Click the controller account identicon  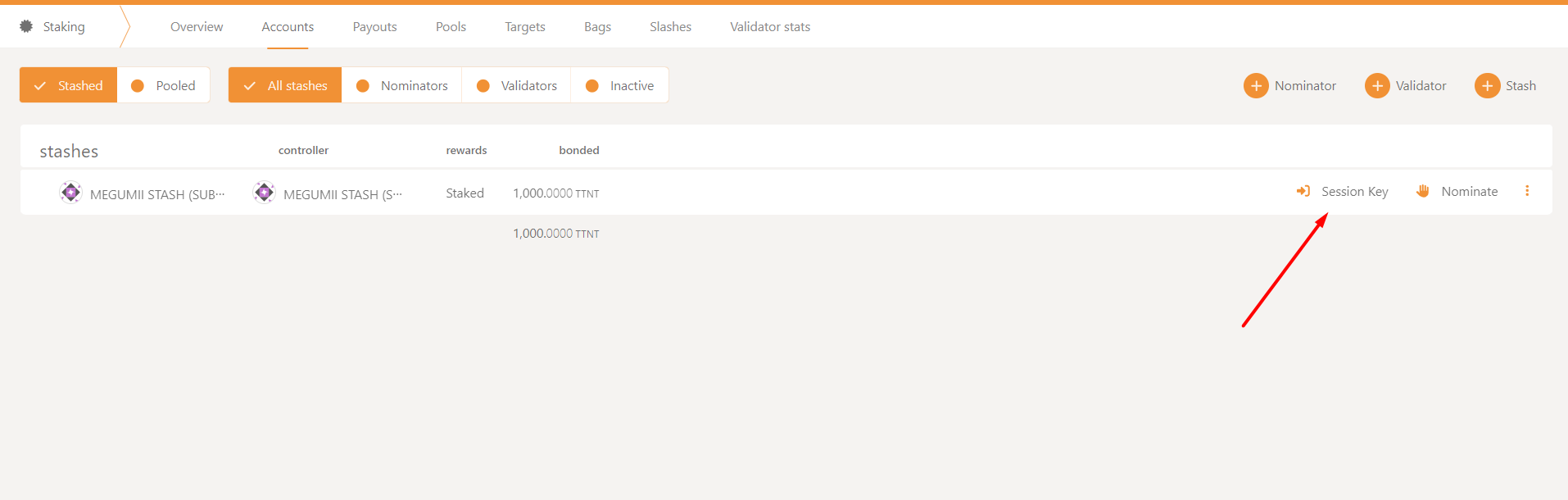(x=264, y=193)
